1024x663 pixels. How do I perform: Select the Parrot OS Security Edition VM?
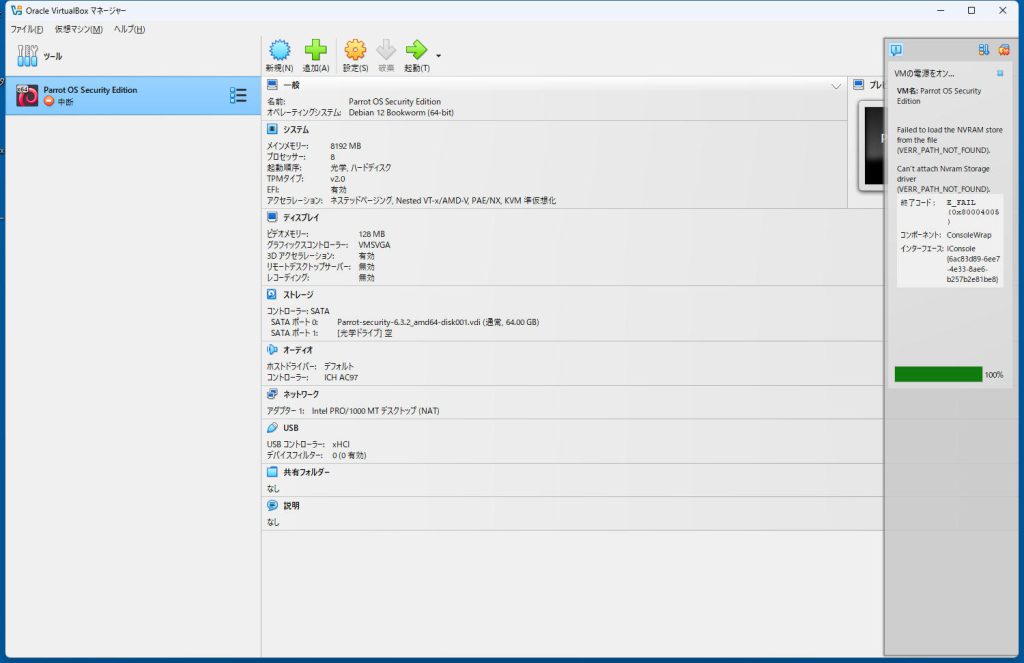coord(132,95)
